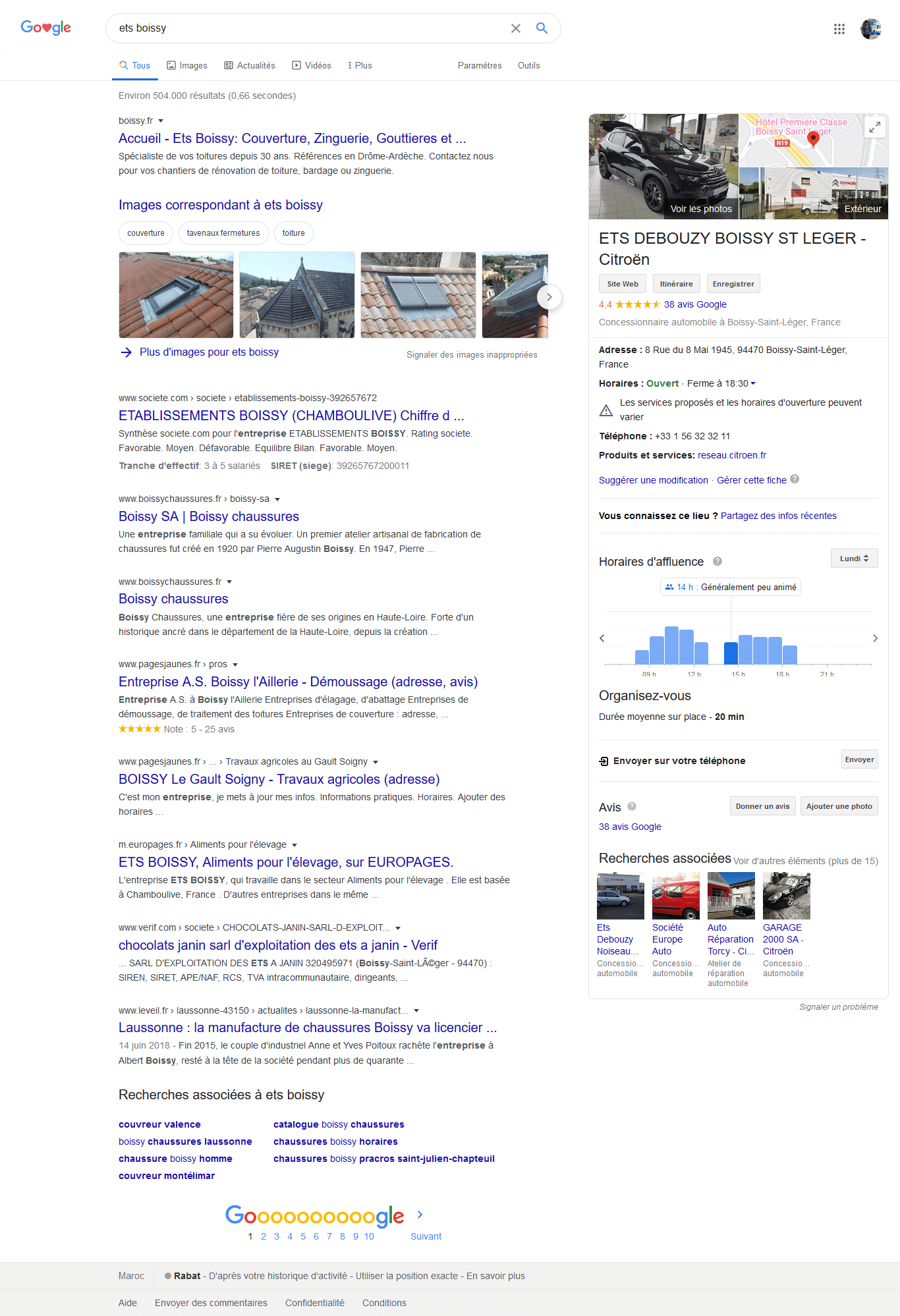Select the Tous tab
This screenshot has width=900, height=1316.
pyautogui.click(x=135, y=65)
